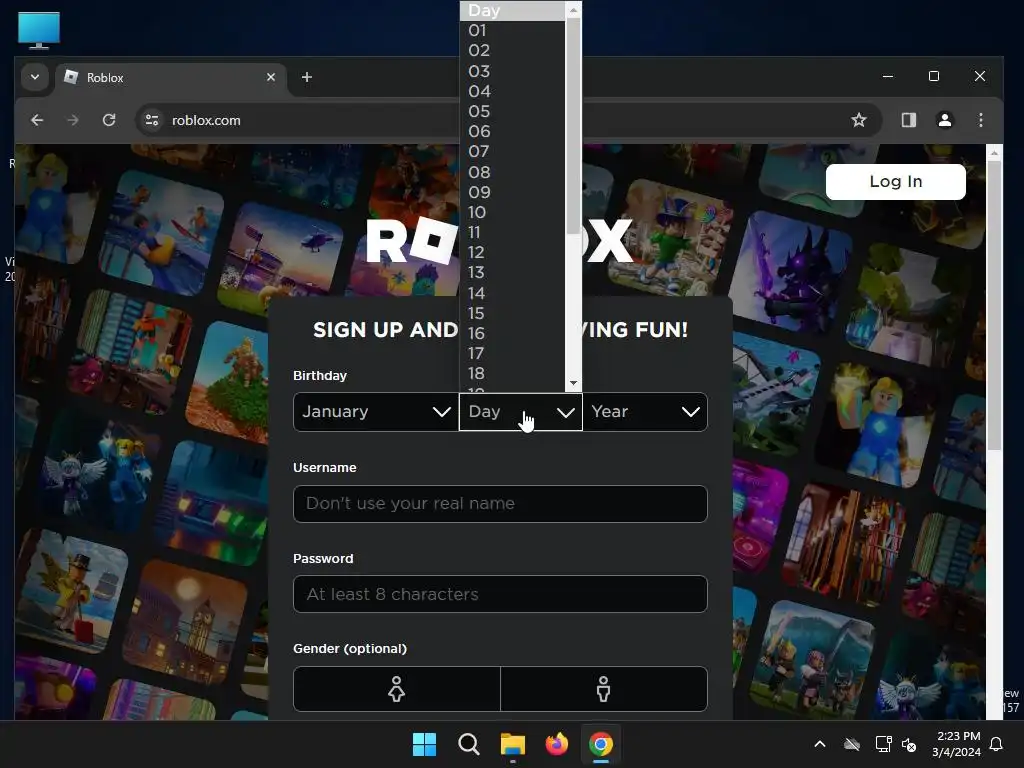Pick day 16 in the list
The width and height of the screenshot is (1024, 768).
coord(512,333)
